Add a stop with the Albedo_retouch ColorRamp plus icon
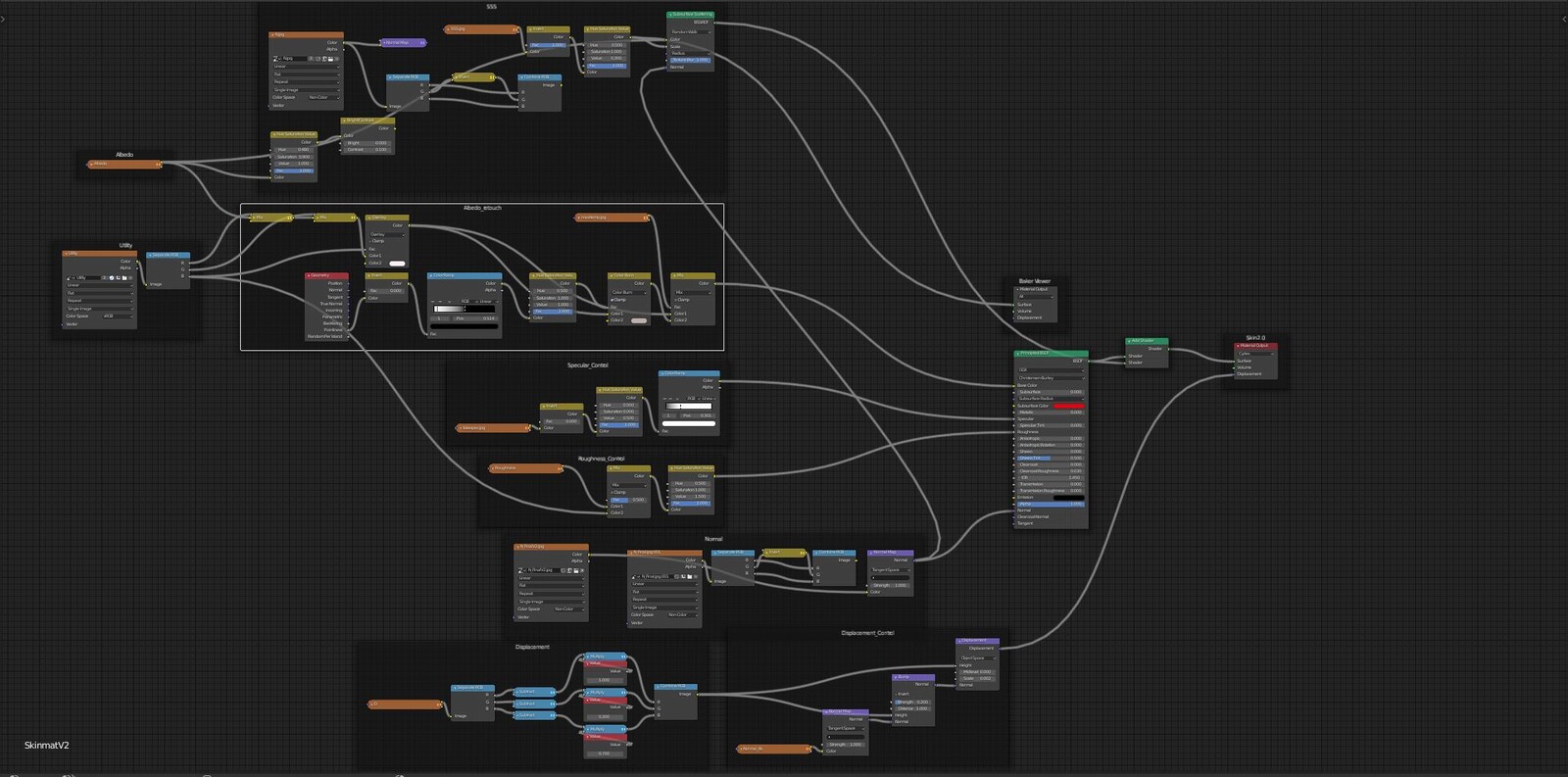 tap(433, 301)
